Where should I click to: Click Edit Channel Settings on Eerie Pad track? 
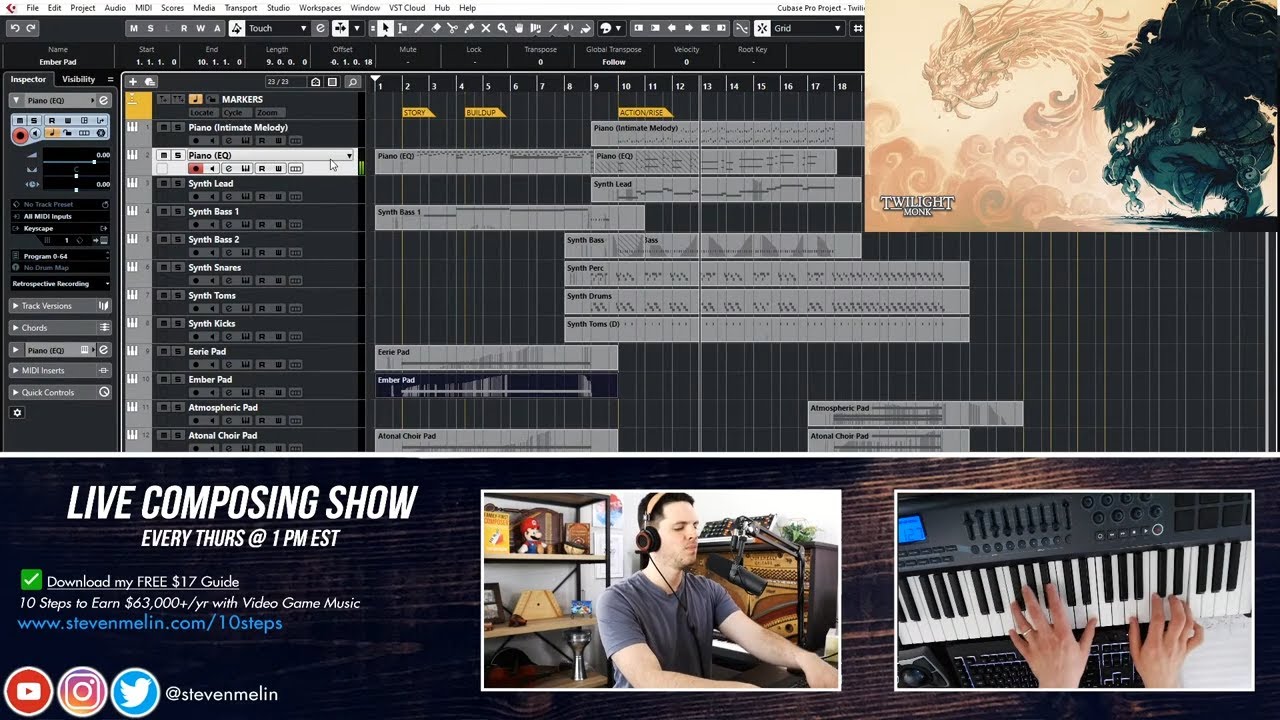[229, 364]
